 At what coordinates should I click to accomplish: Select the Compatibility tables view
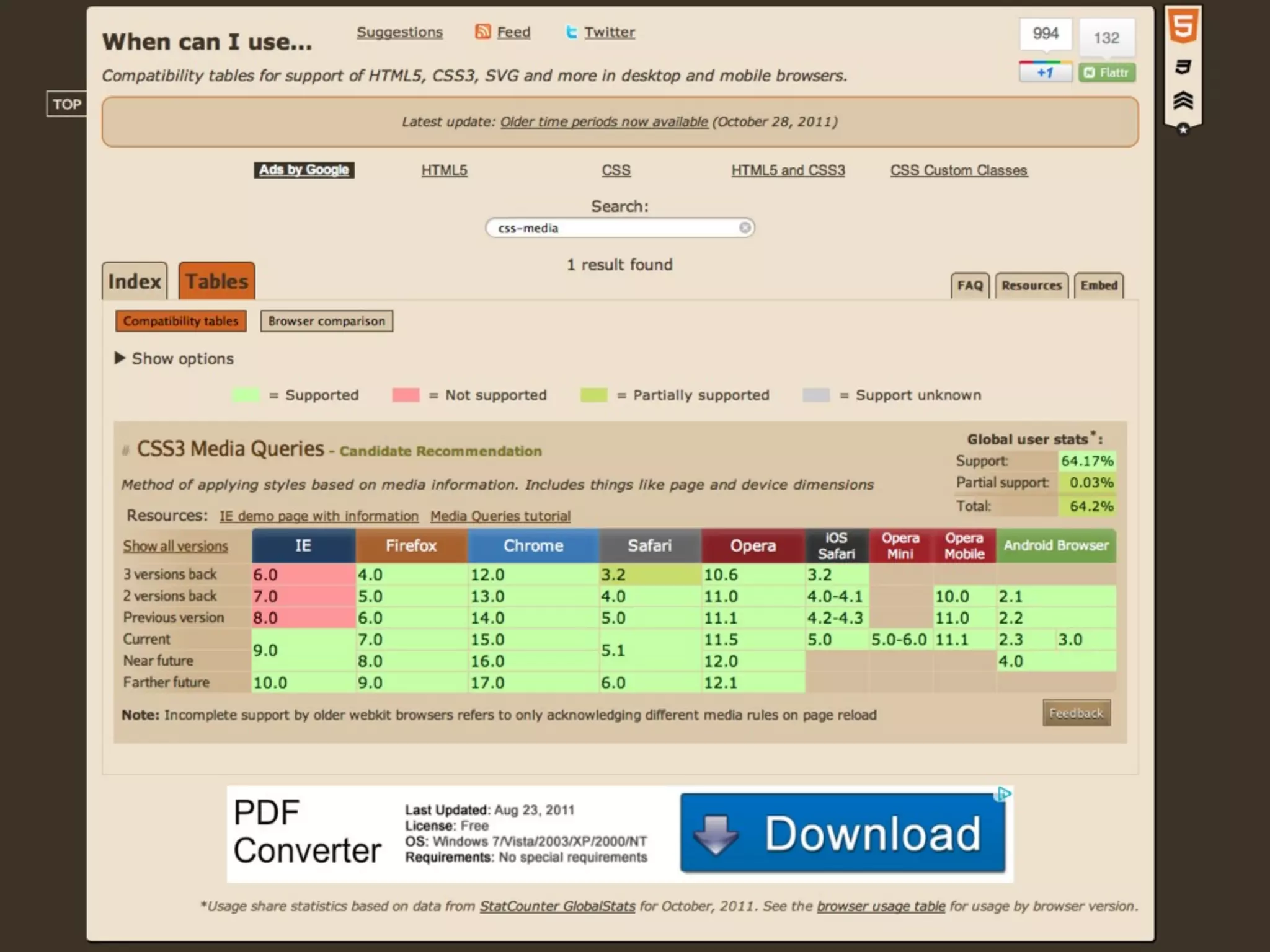coord(180,321)
